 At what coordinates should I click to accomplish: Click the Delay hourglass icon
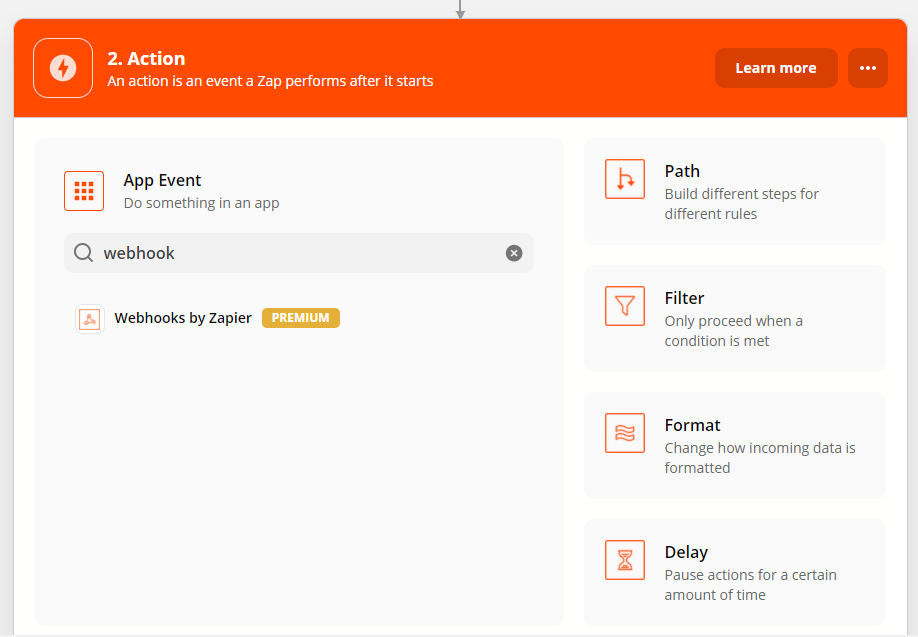point(625,560)
